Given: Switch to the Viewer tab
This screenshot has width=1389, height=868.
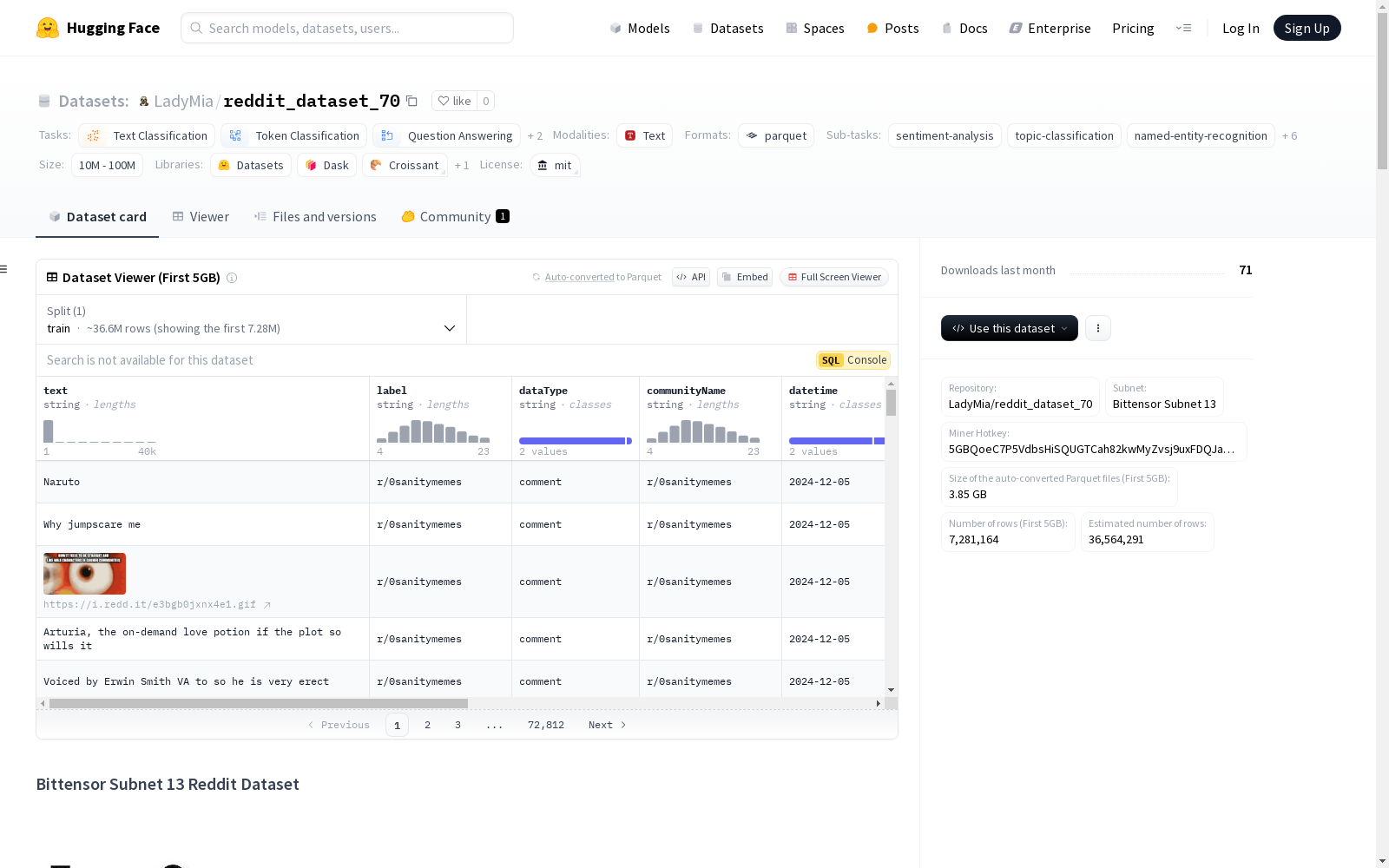Looking at the screenshot, I should coord(201,217).
